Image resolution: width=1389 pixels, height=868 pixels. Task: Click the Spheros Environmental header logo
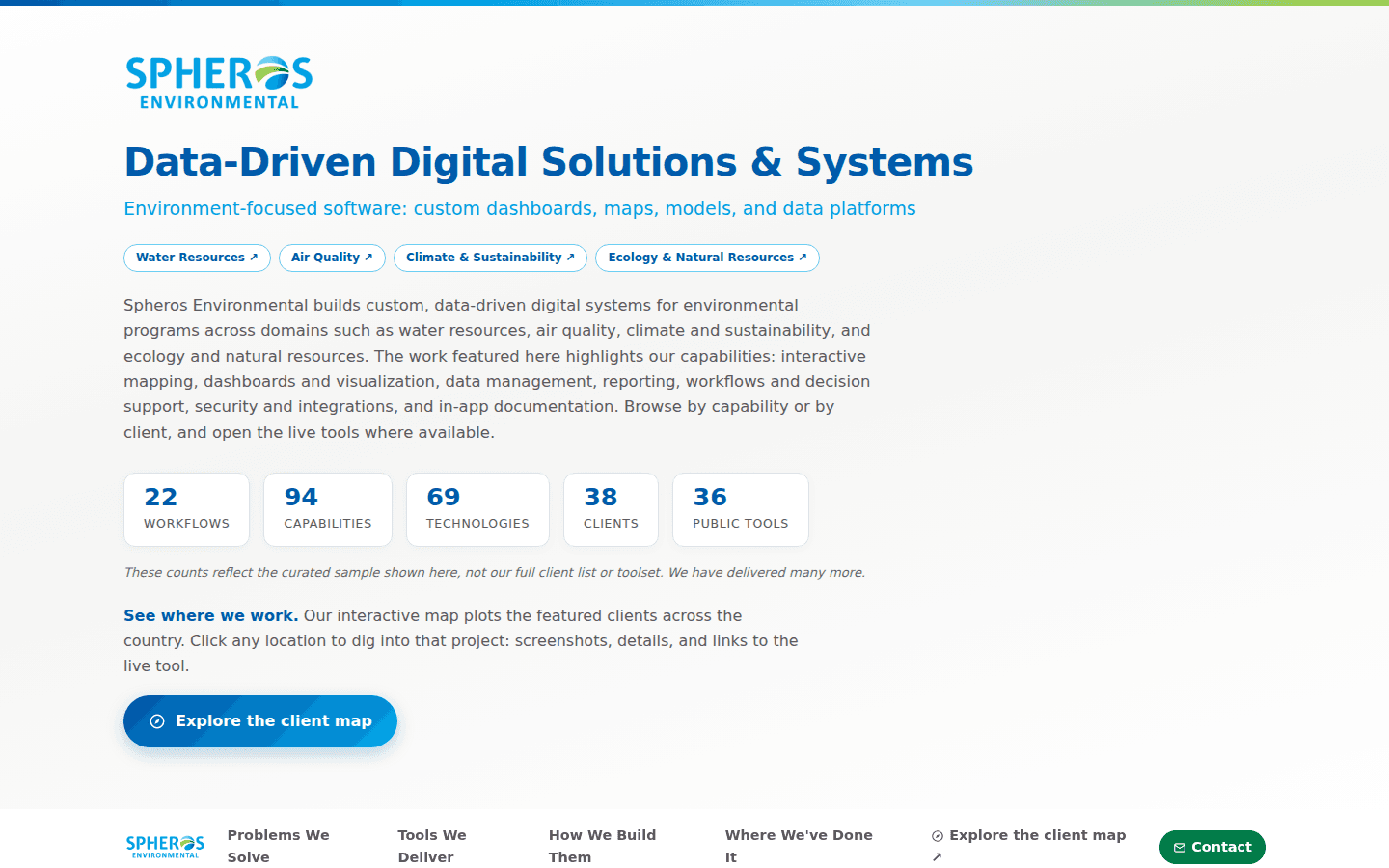tap(219, 83)
